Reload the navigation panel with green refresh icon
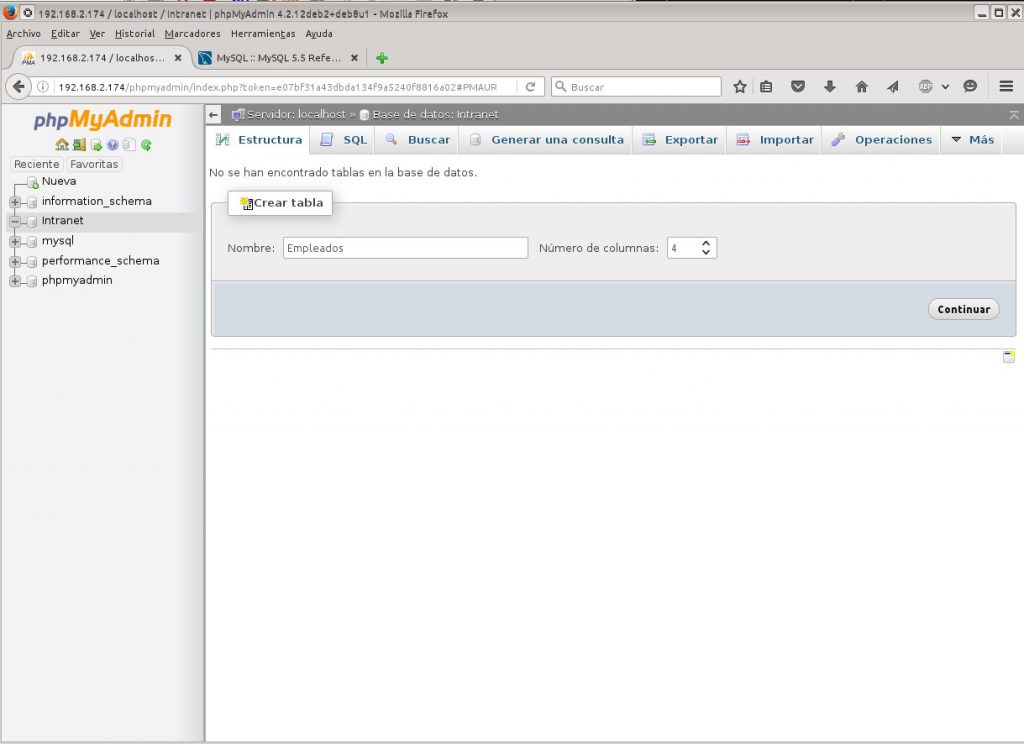 pos(146,144)
